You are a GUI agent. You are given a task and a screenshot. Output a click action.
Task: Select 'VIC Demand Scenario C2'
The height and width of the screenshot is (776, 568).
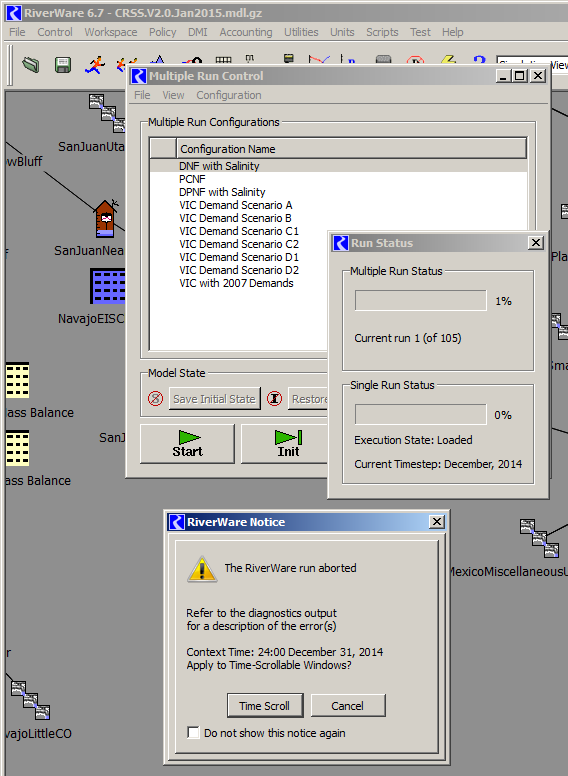click(239, 244)
